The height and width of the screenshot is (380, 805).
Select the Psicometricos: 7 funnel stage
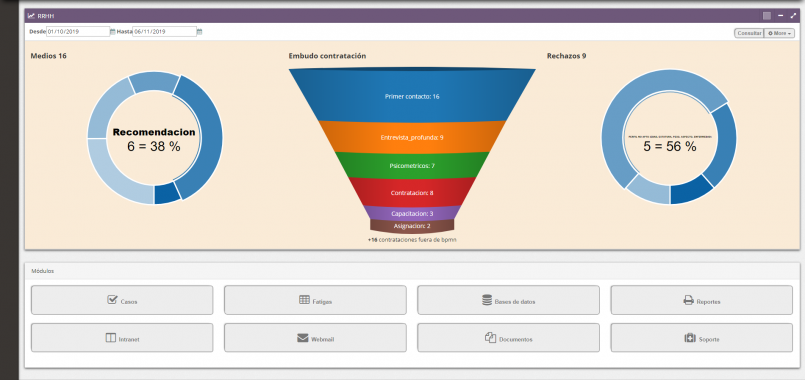(412, 166)
